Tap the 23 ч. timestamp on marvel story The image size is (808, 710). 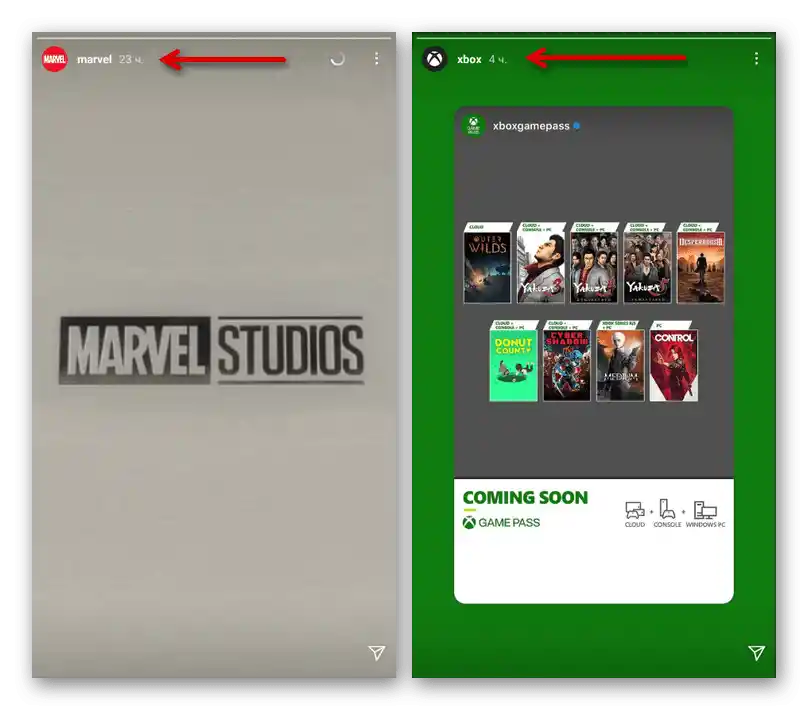(131, 60)
